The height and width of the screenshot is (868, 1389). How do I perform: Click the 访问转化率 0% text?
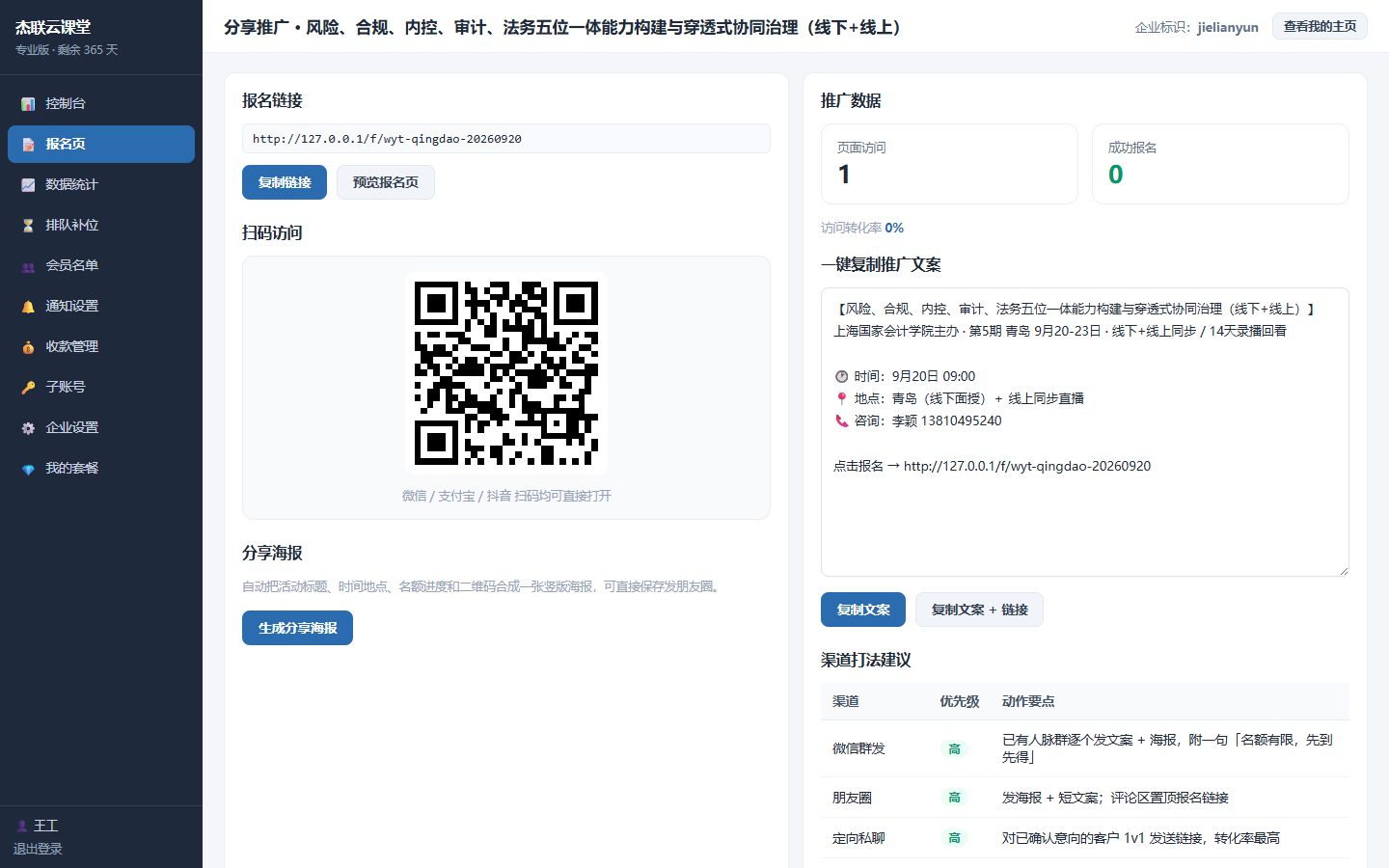pos(862,228)
